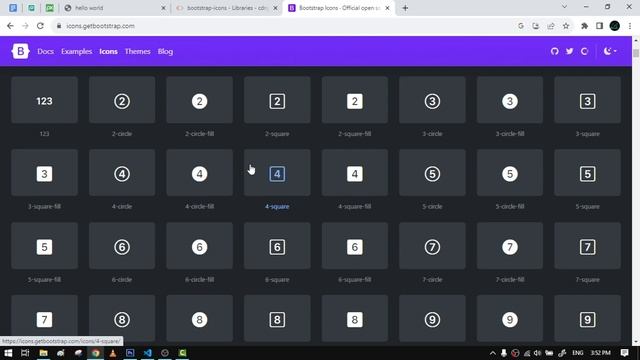Pick the 6-square icon tile
Viewport: 640px width, 360px height.
click(277, 245)
